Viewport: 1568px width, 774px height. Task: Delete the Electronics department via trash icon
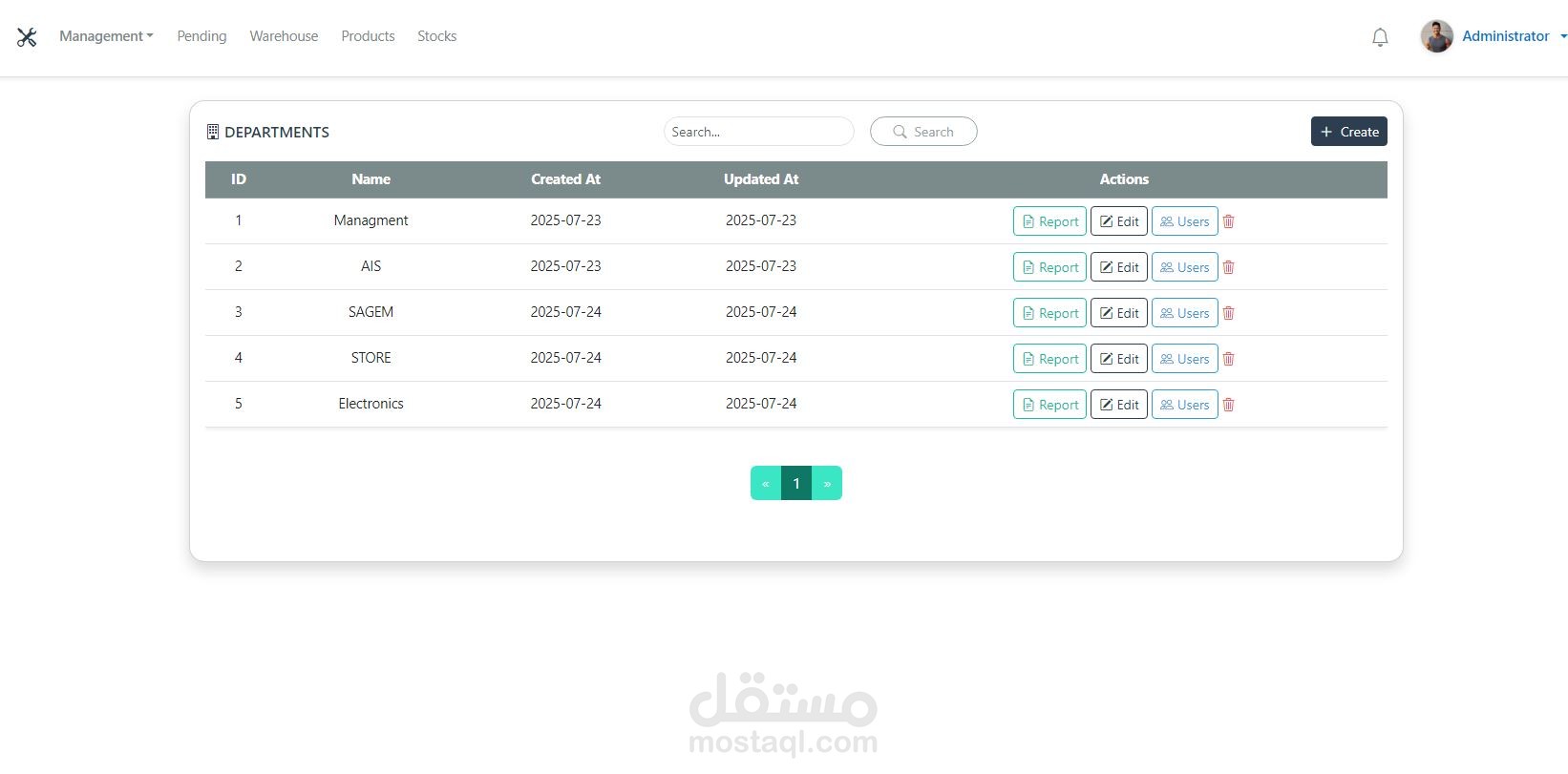(1229, 405)
